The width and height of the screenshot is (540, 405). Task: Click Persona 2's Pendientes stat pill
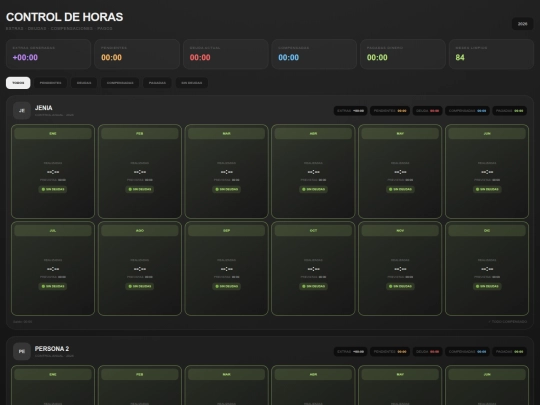click(x=390, y=352)
